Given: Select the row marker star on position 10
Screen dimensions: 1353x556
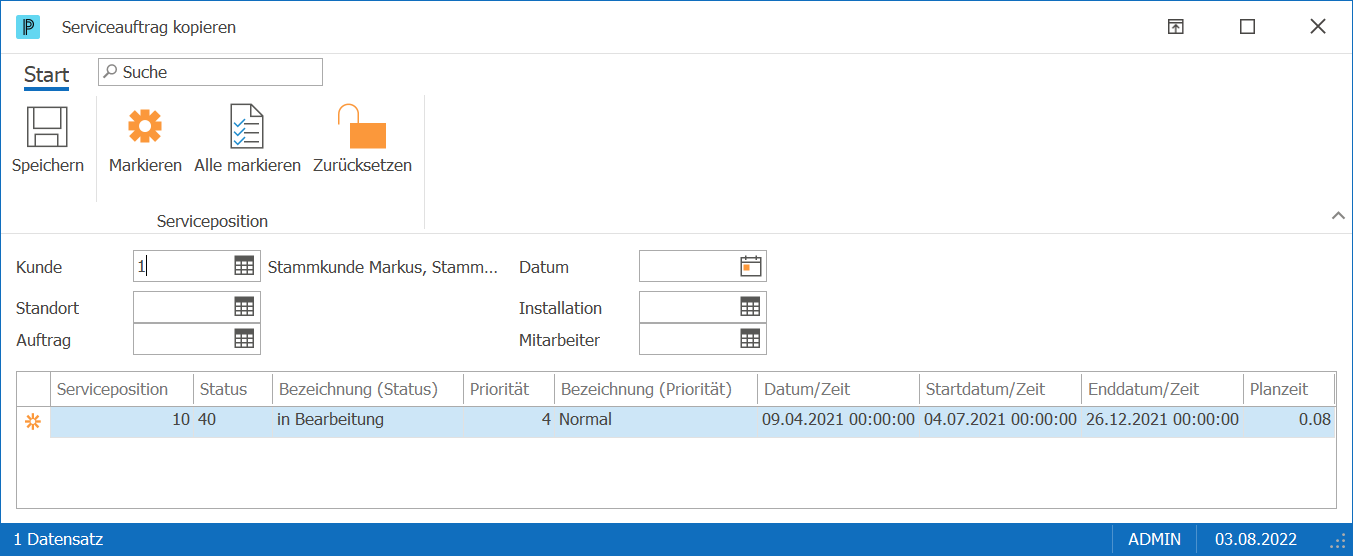Looking at the screenshot, I should tap(33, 422).
